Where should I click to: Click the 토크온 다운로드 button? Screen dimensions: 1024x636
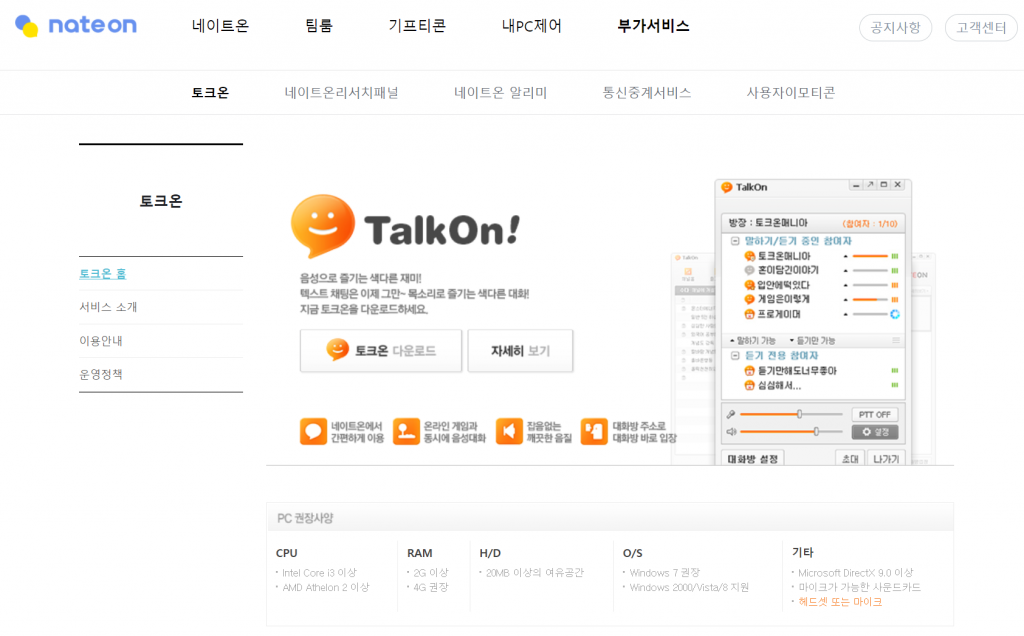point(381,351)
